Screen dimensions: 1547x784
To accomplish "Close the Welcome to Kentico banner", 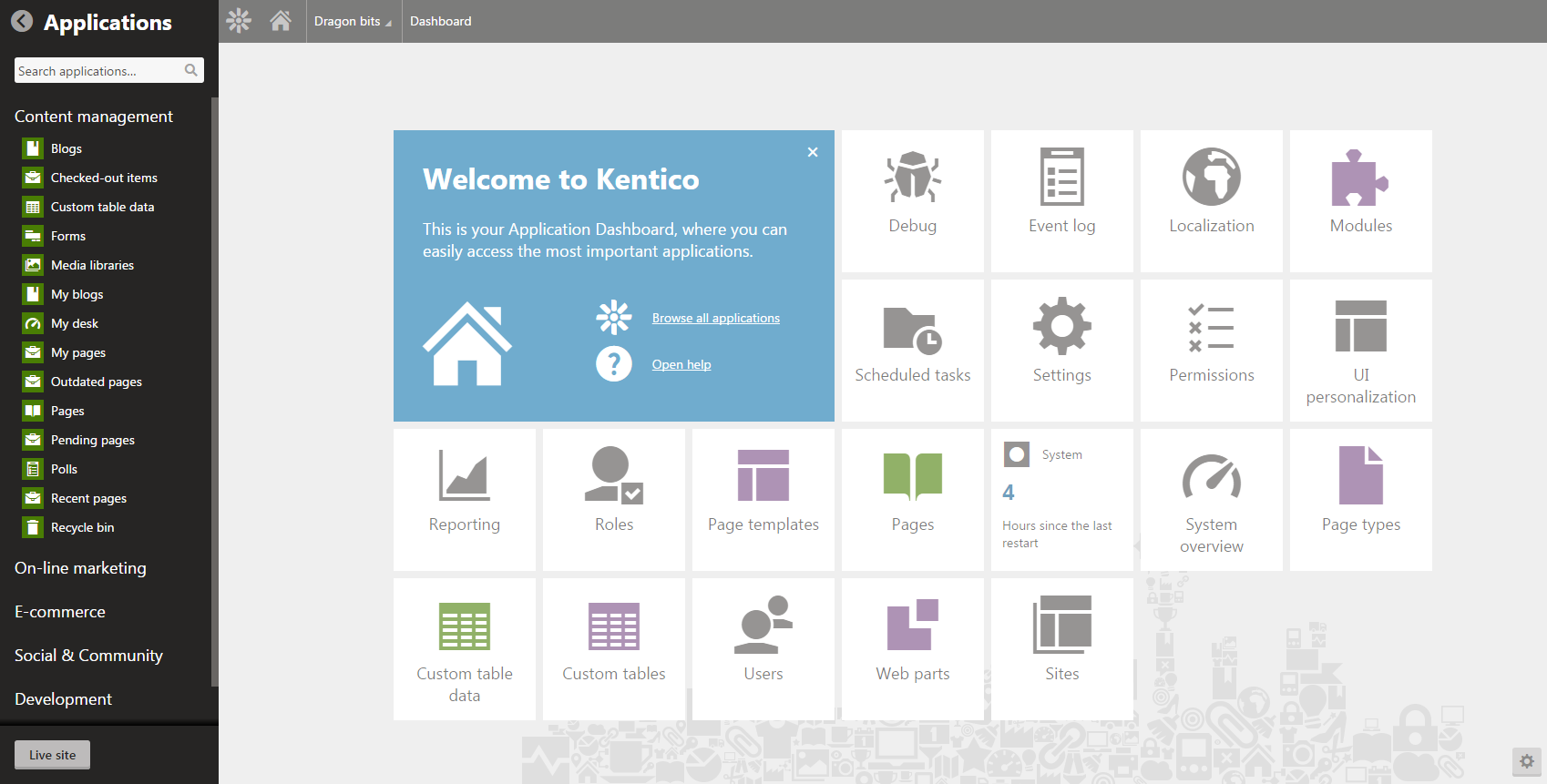I will pyautogui.click(x=813, y=152).
